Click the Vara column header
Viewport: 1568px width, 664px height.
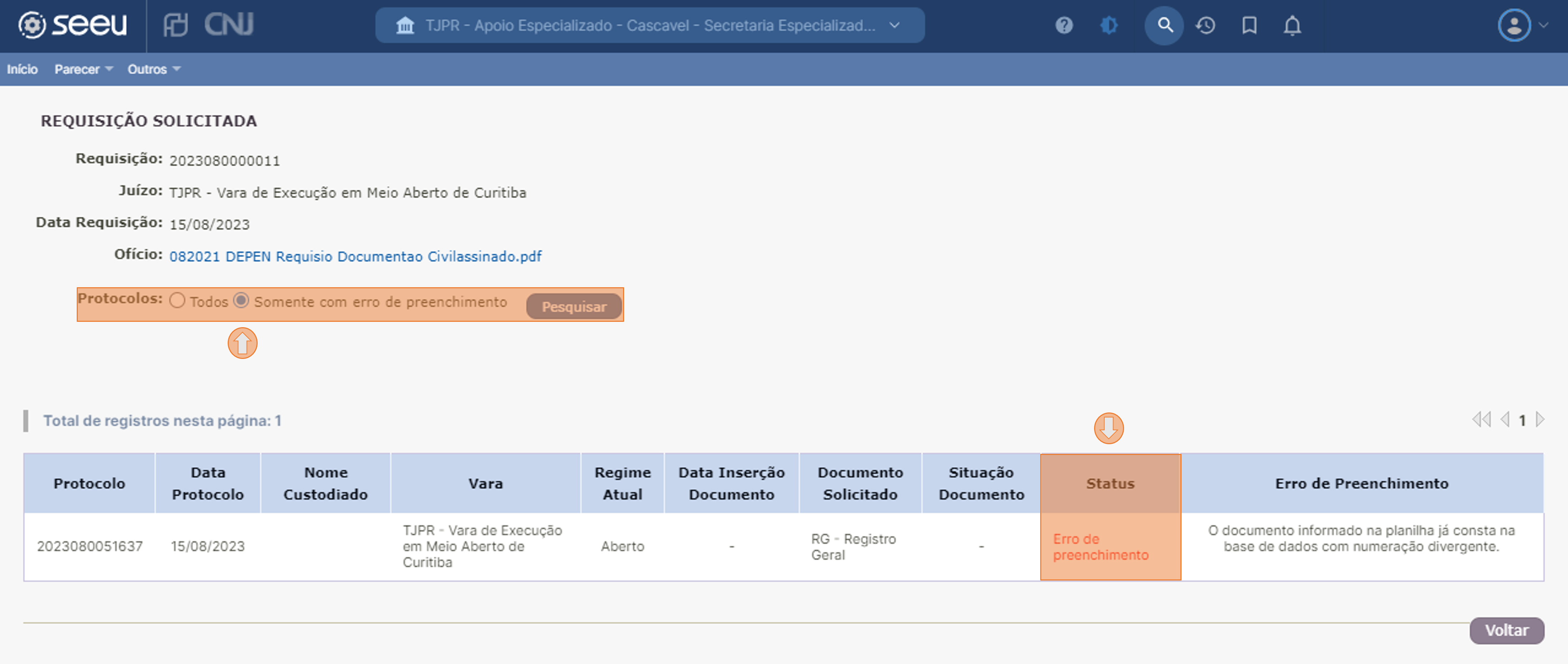pyautogui.click(x=485, y=483)
